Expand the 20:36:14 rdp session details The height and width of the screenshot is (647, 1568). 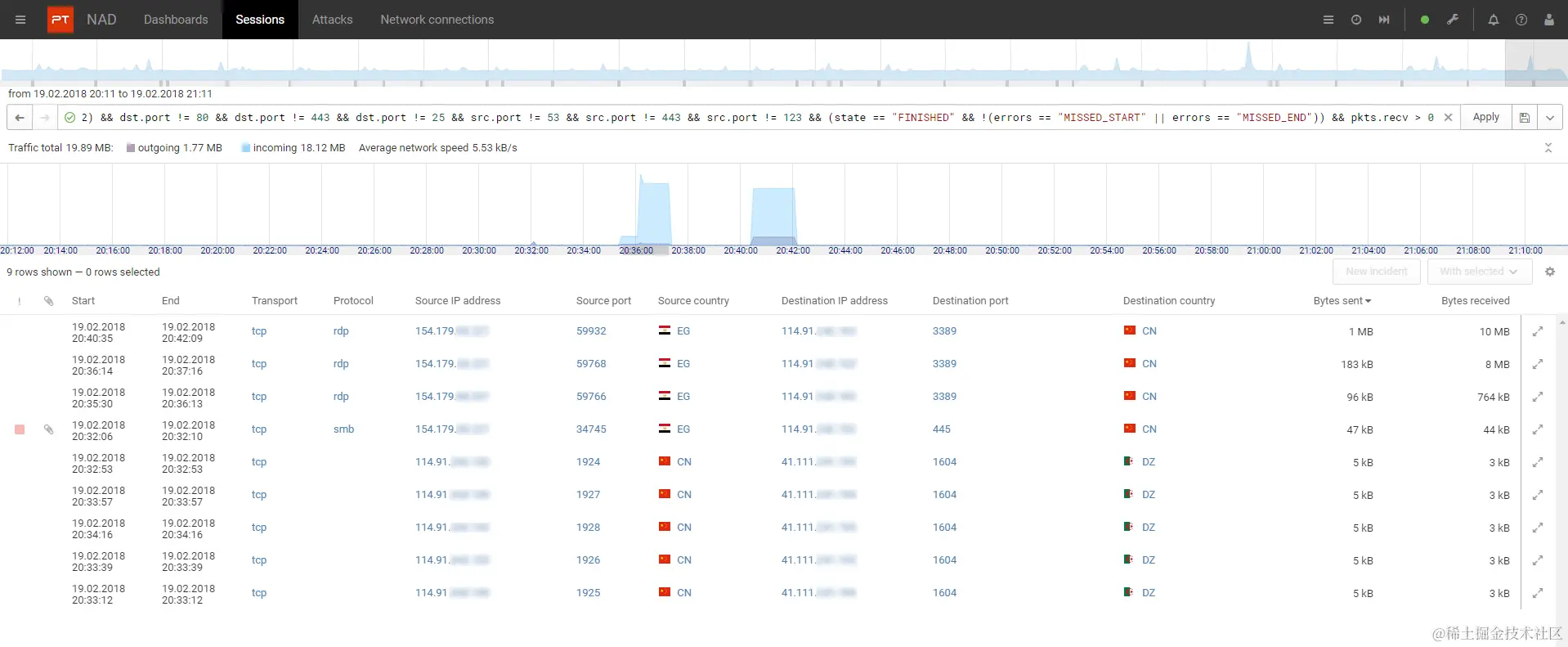click(x=1538, y=364)
